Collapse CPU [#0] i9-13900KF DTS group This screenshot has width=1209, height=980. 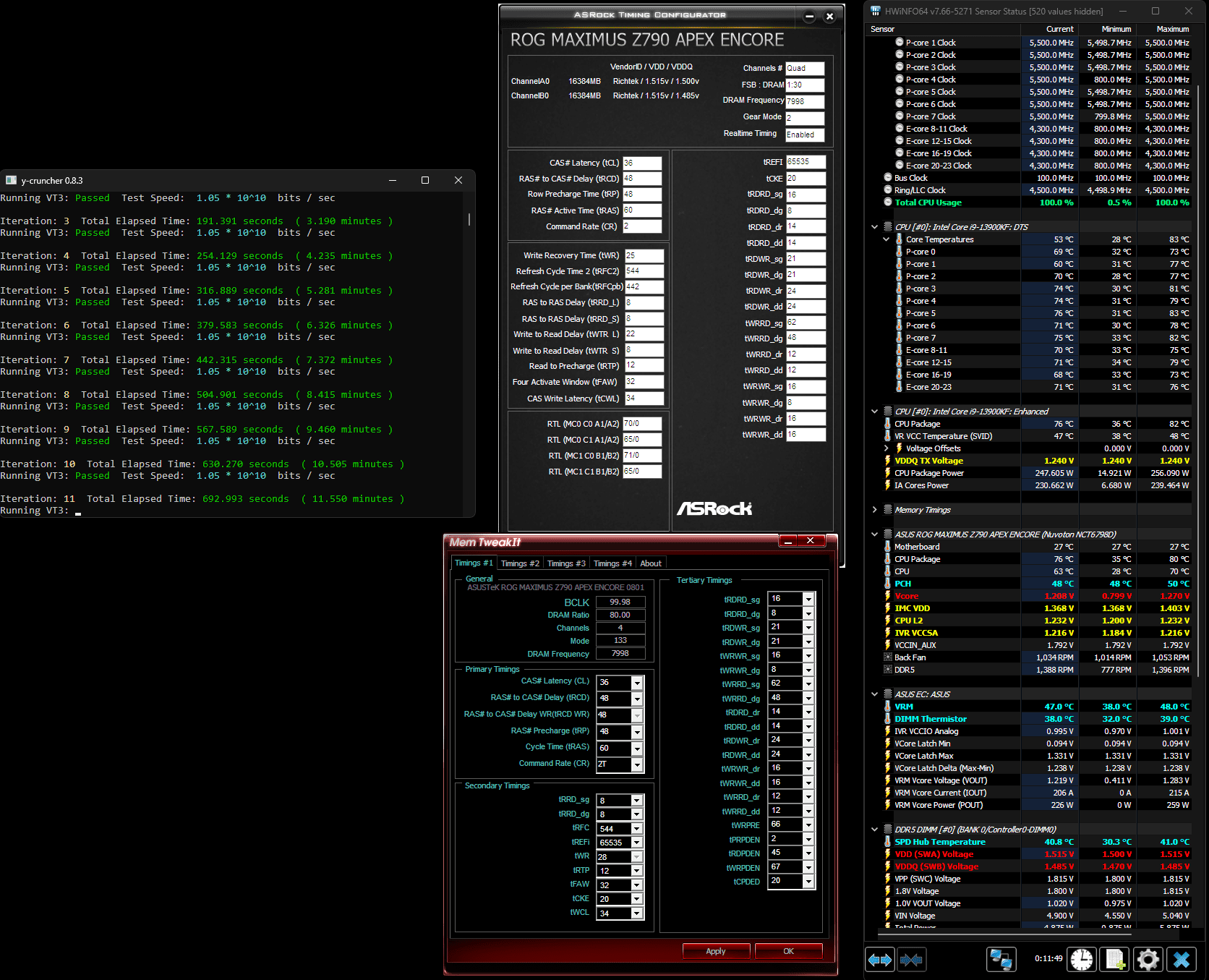point(875,227)
